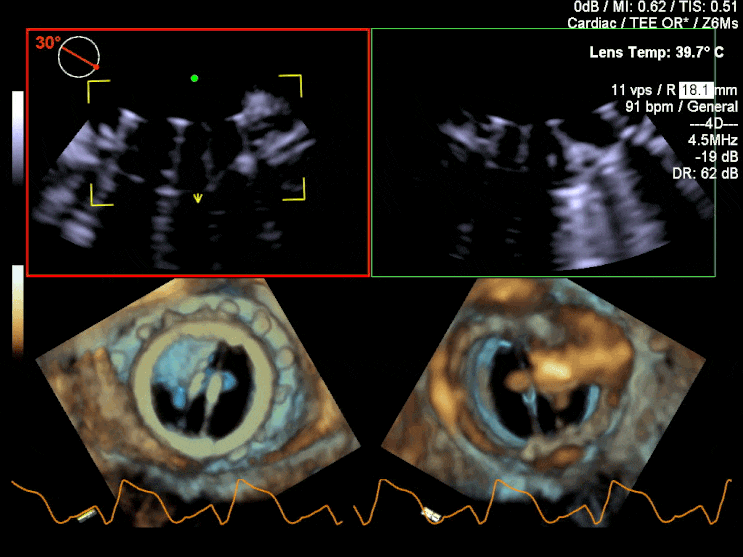This screenshot has width=743, height=557.
Task: Click the top-right yellow ROI corner bracket
Action: [290, 85]
